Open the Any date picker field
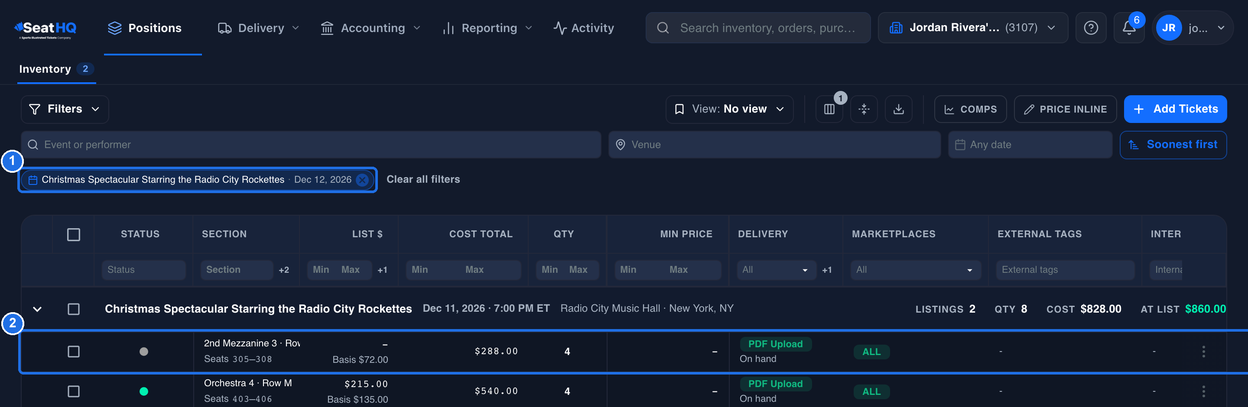Viewport: 1248px width, 407px height. pos(1030,145)
